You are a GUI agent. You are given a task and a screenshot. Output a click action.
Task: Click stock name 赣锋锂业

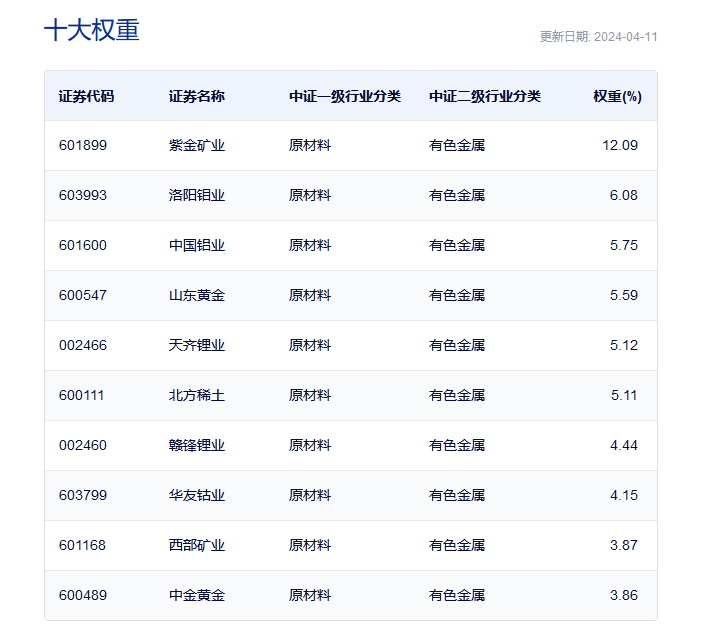click(x=197, y=445)
